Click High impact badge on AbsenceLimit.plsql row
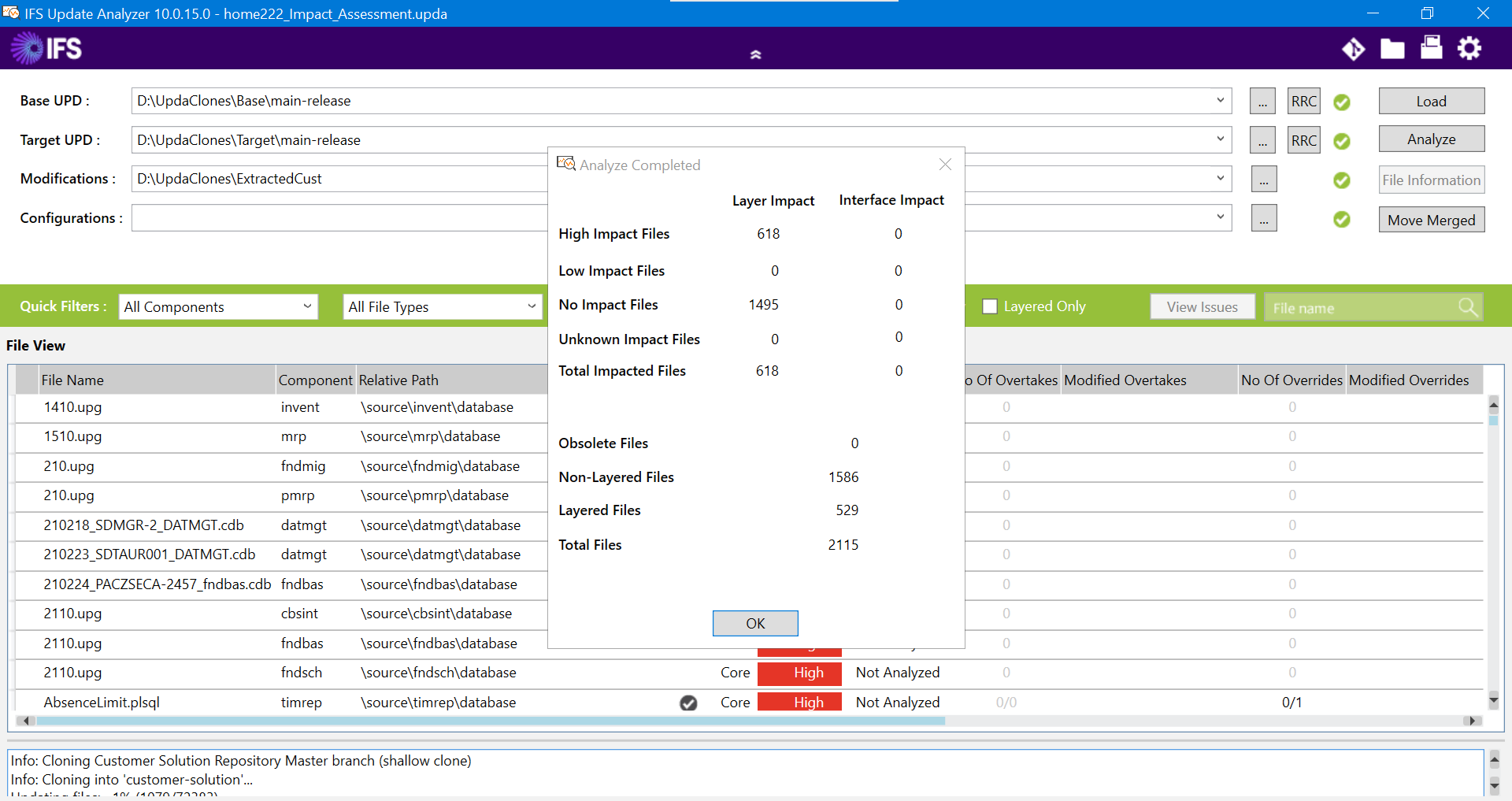 [x=799, y=703]
